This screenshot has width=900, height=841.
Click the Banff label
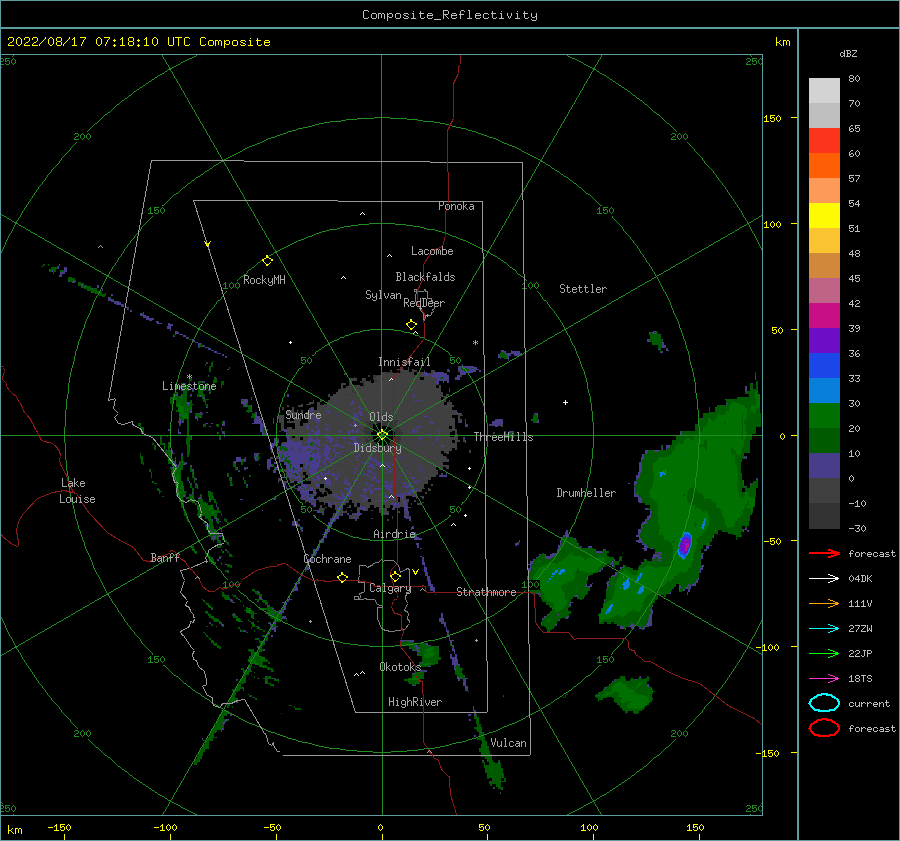(165, 557)
